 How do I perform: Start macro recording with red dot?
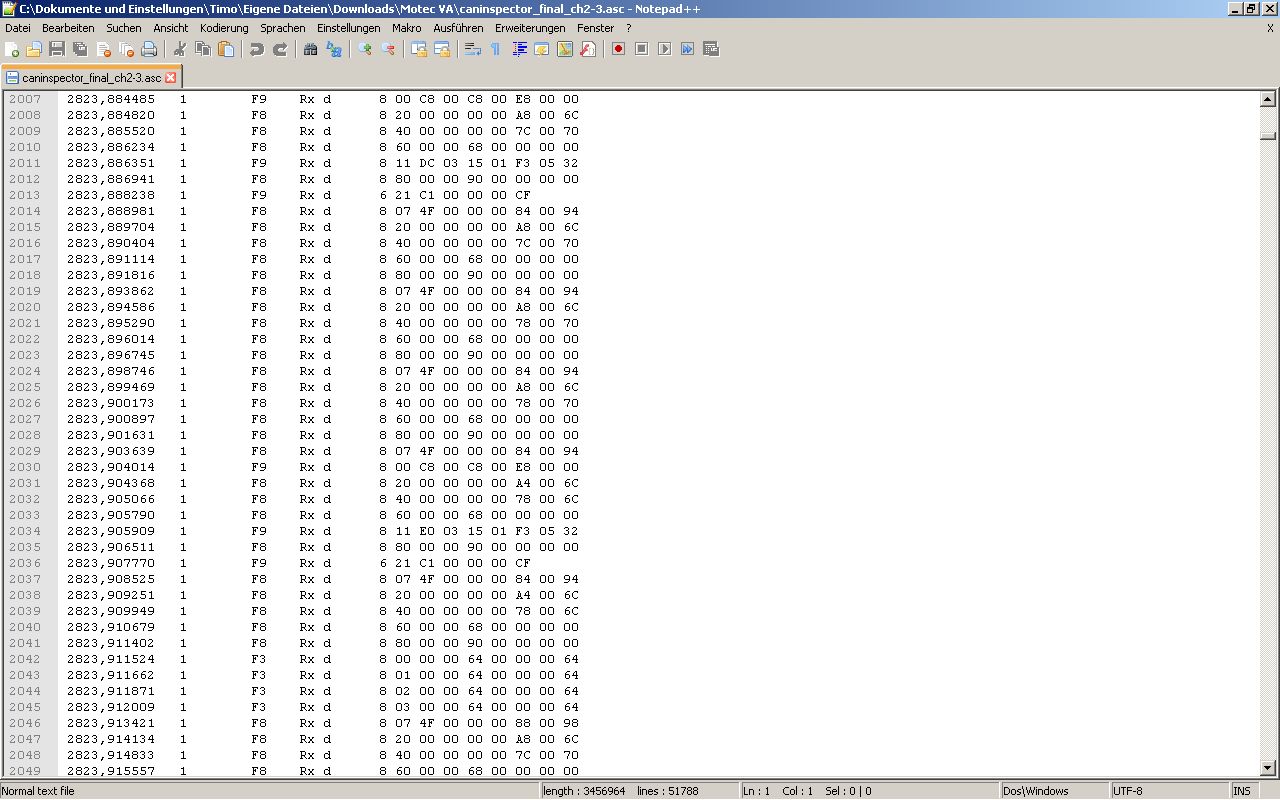(x=619, y=49)
